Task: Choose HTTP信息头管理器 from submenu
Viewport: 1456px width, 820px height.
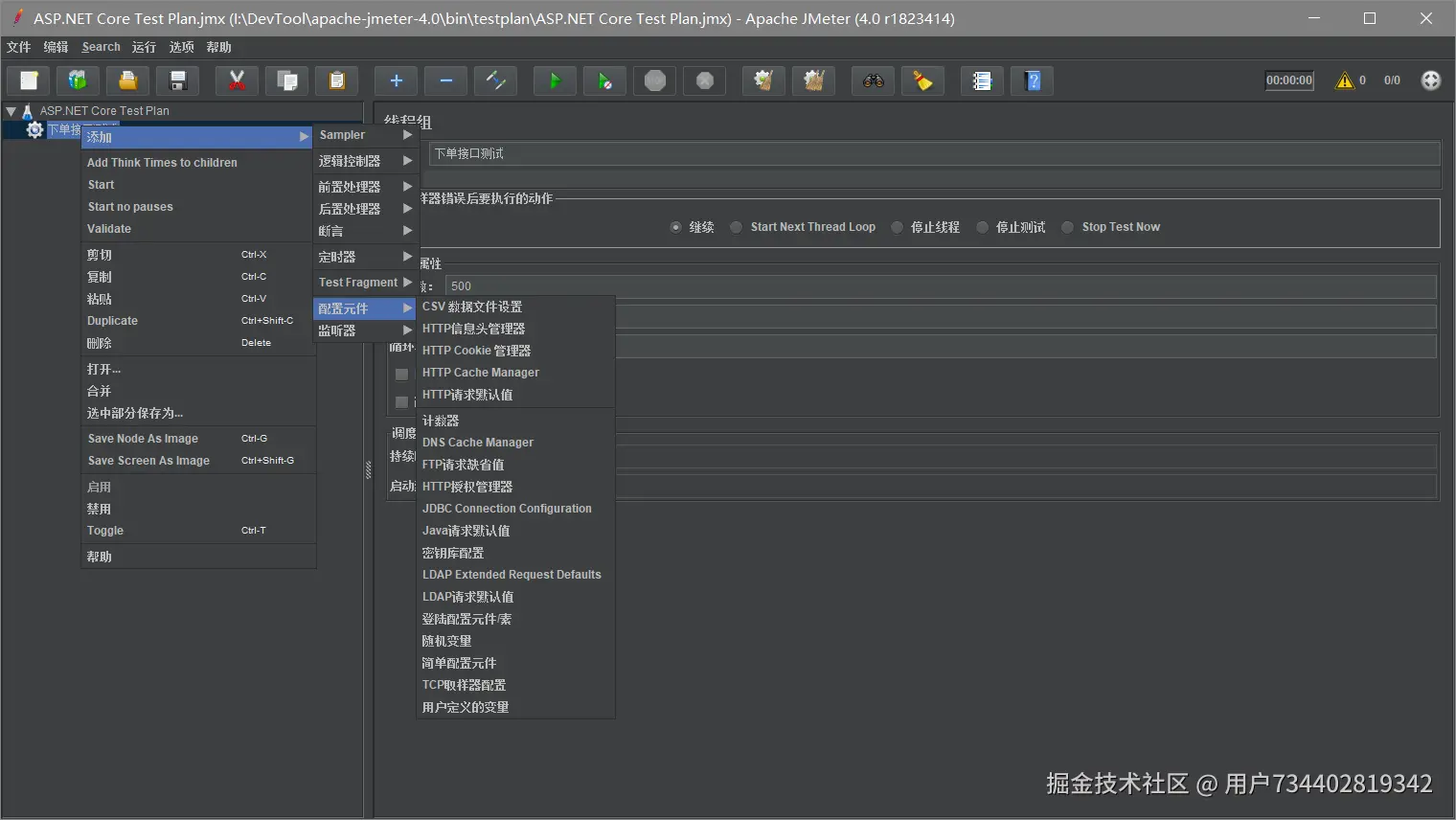Action: click(x=516, y=329)
